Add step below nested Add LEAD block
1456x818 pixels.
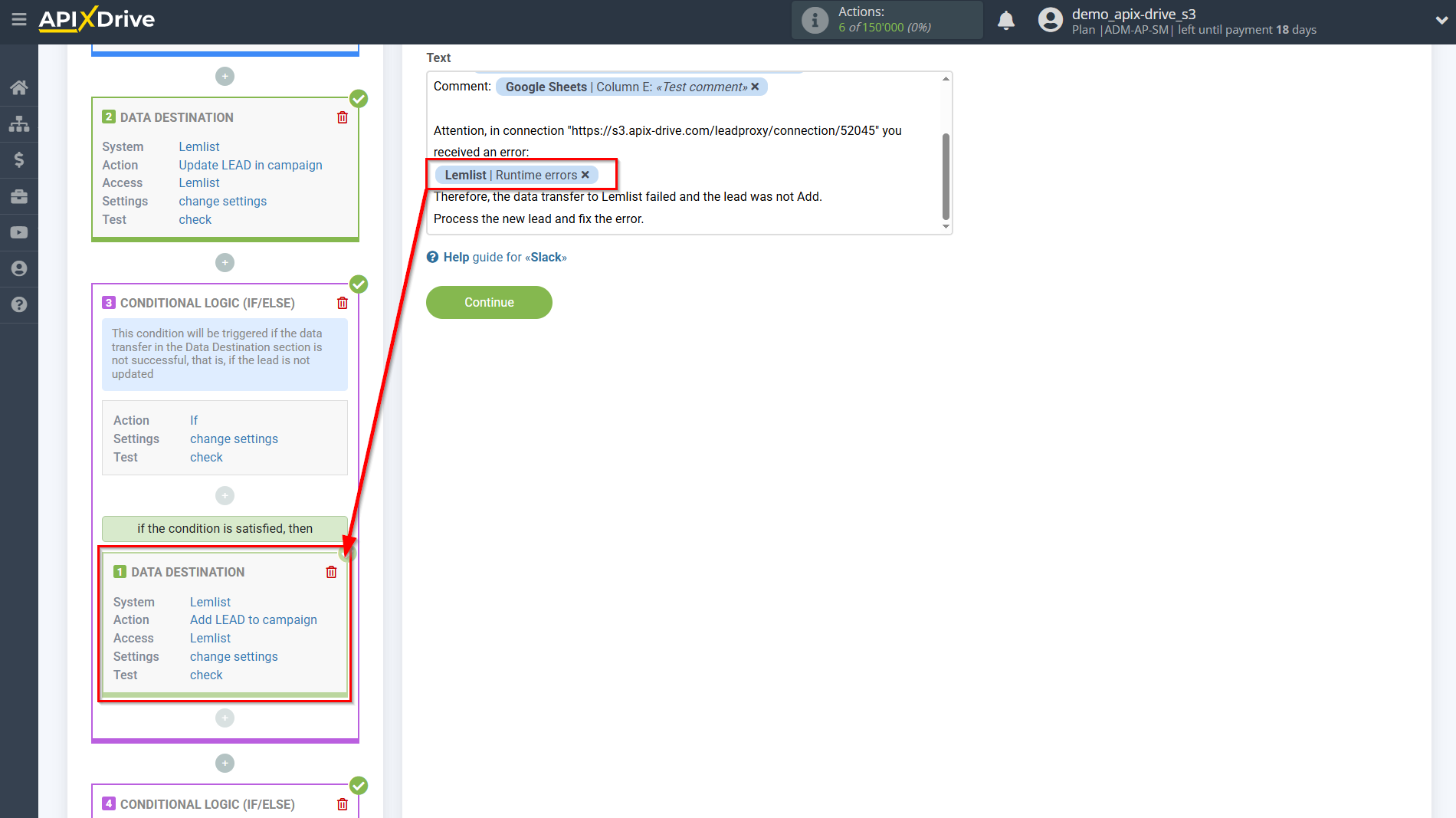pyautogui.click(x=225, y=718)
